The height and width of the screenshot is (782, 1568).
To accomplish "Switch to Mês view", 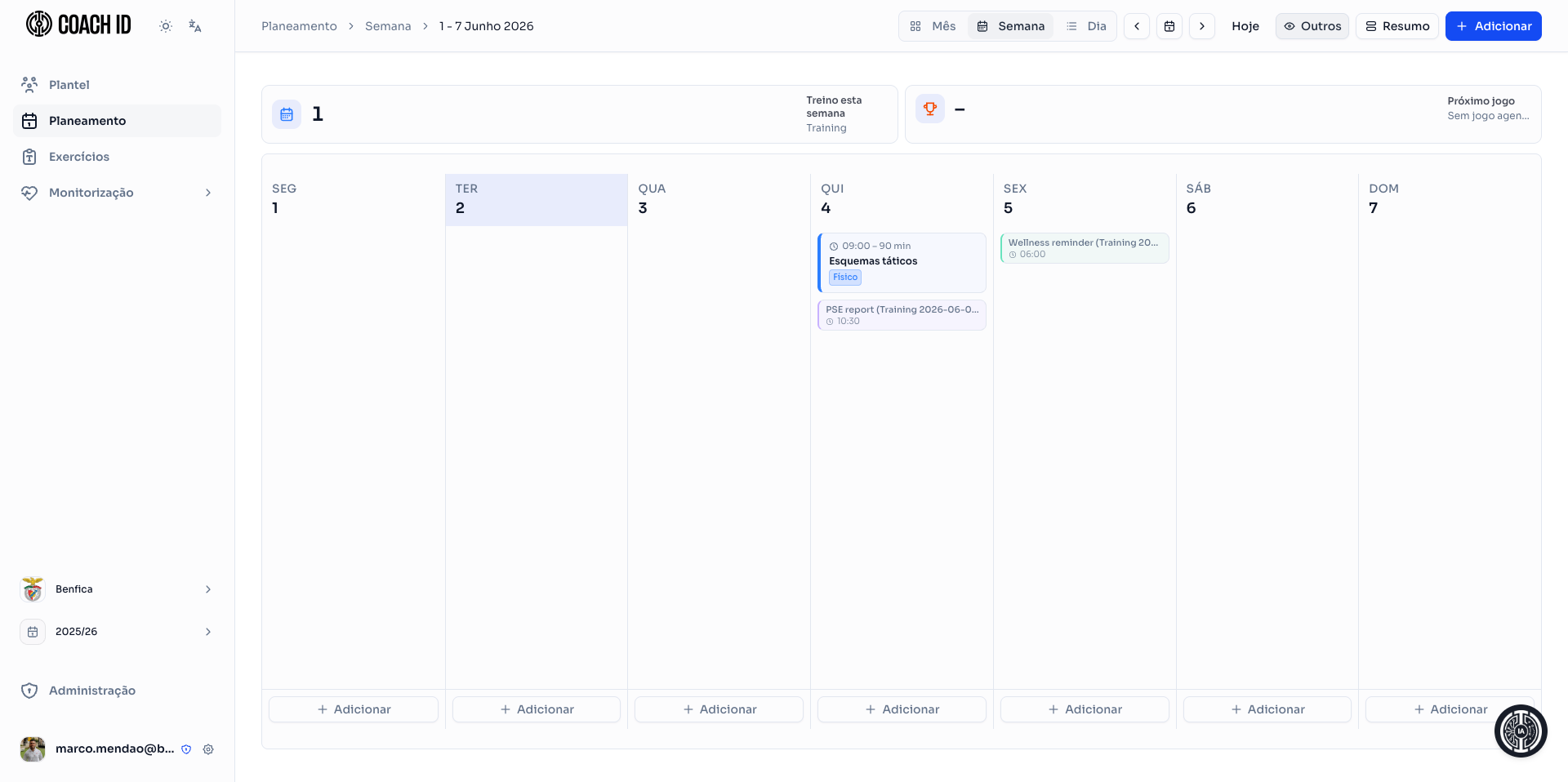I will point(933,26).
